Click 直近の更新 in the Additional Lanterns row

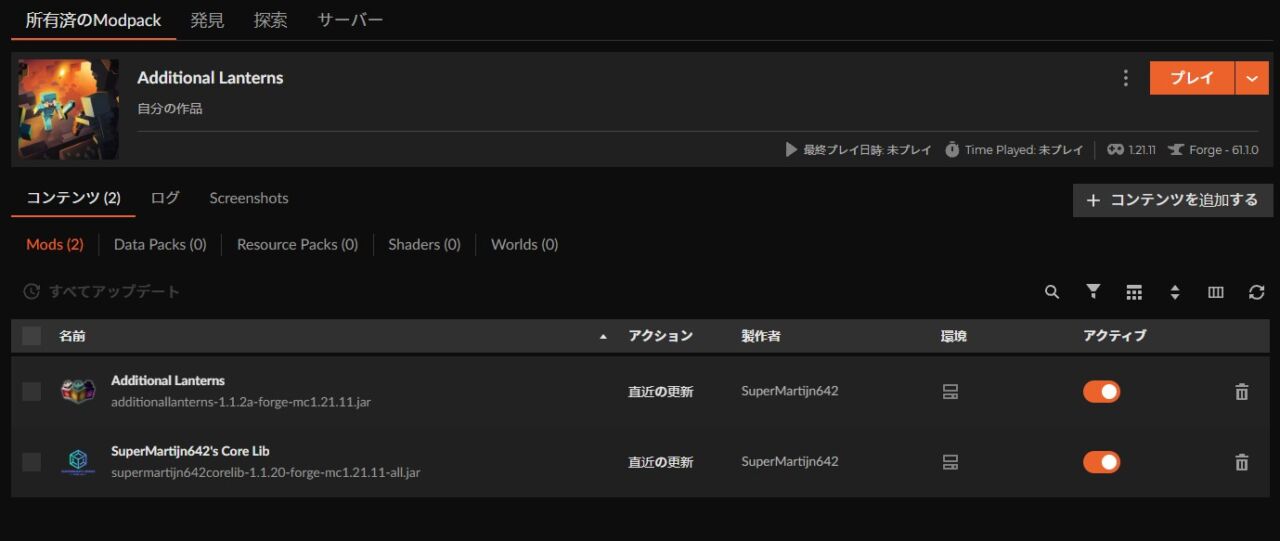(660, 392)
